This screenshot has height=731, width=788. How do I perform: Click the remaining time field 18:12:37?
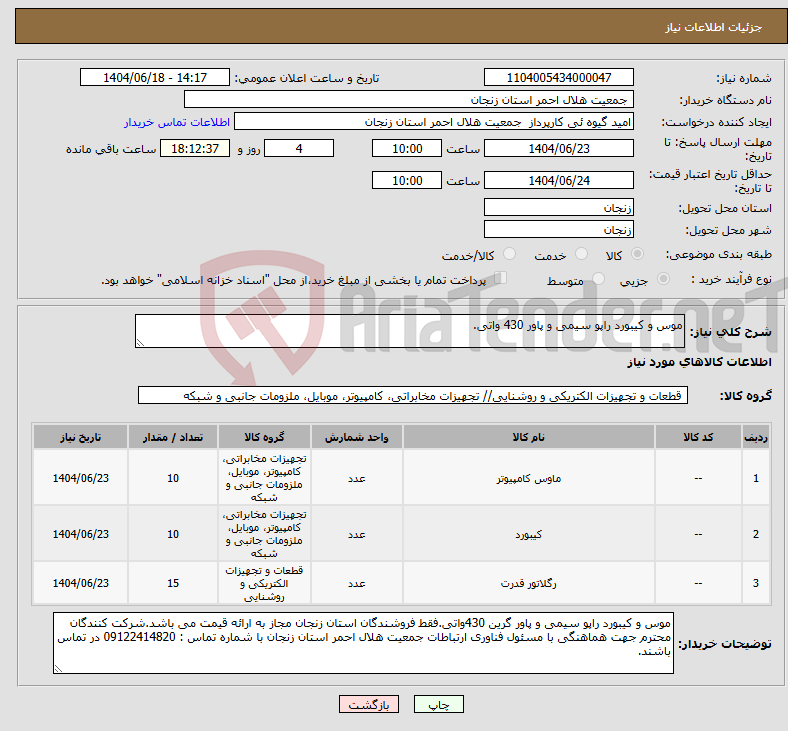195,148
